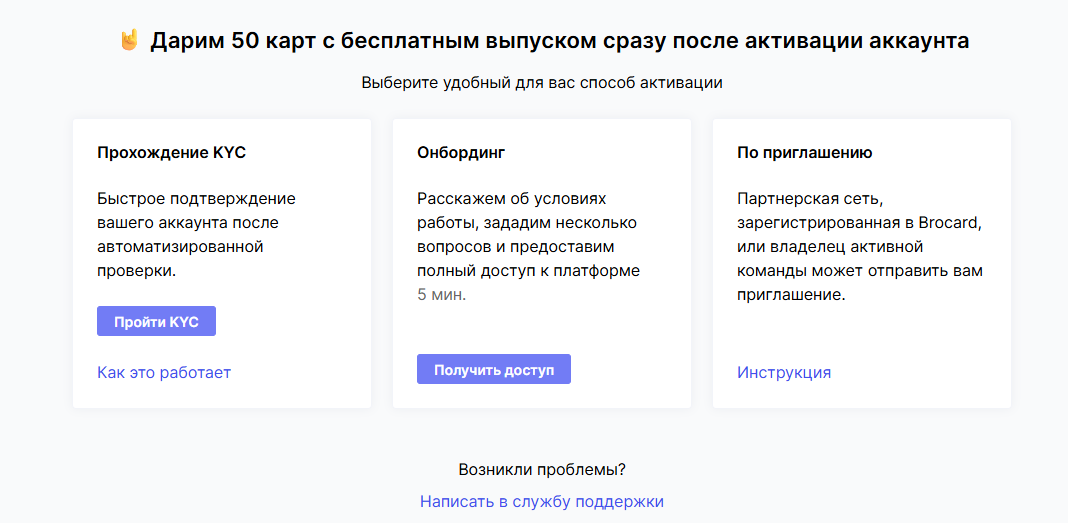Open the Инструкция link
The height and width of the screenshot is (523, 1068).
coord(784,373)
